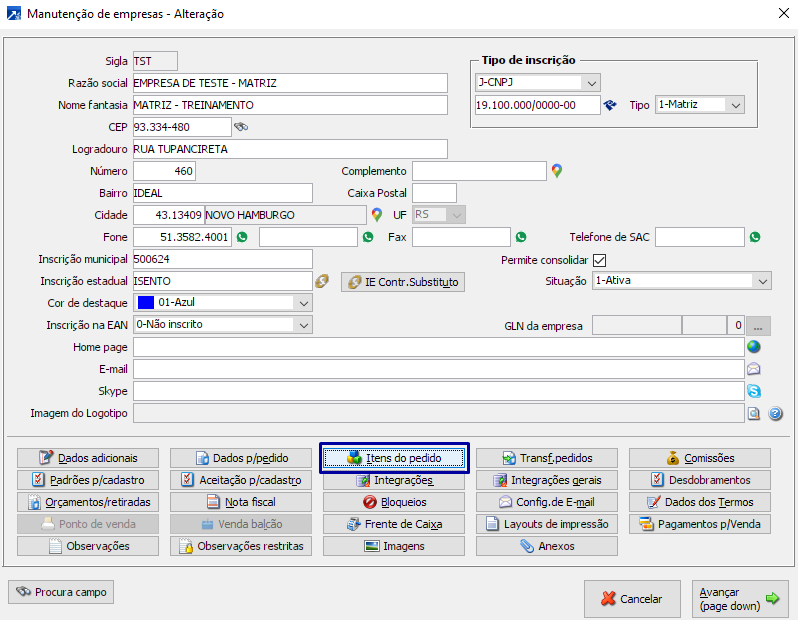This screenshot has width=798, height=620.
Task: Expand the Tipo 1-Matriz dropdown
Action: pyautogui.click(x=736, y=104)
